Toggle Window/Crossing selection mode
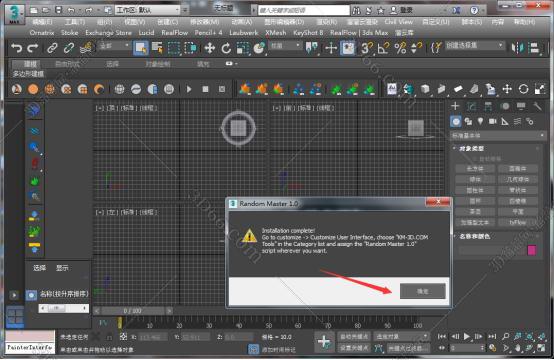Viewport: 554px width, 360px height. [x=190, y=48]
